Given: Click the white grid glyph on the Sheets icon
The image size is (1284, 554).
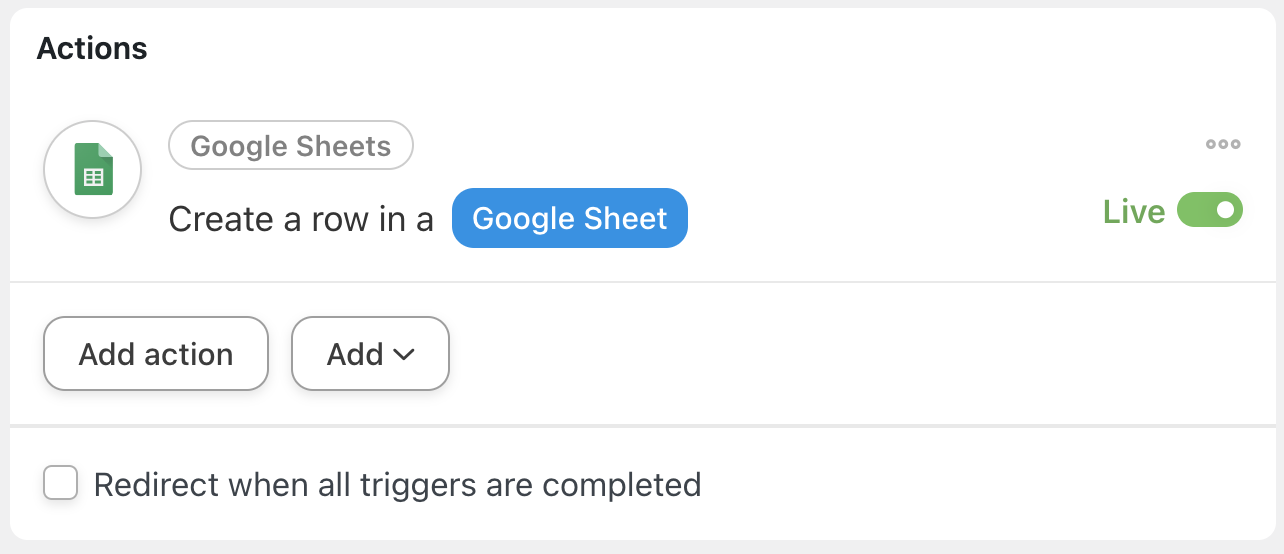Looking at the screenshot, I should tap(93, 177).
